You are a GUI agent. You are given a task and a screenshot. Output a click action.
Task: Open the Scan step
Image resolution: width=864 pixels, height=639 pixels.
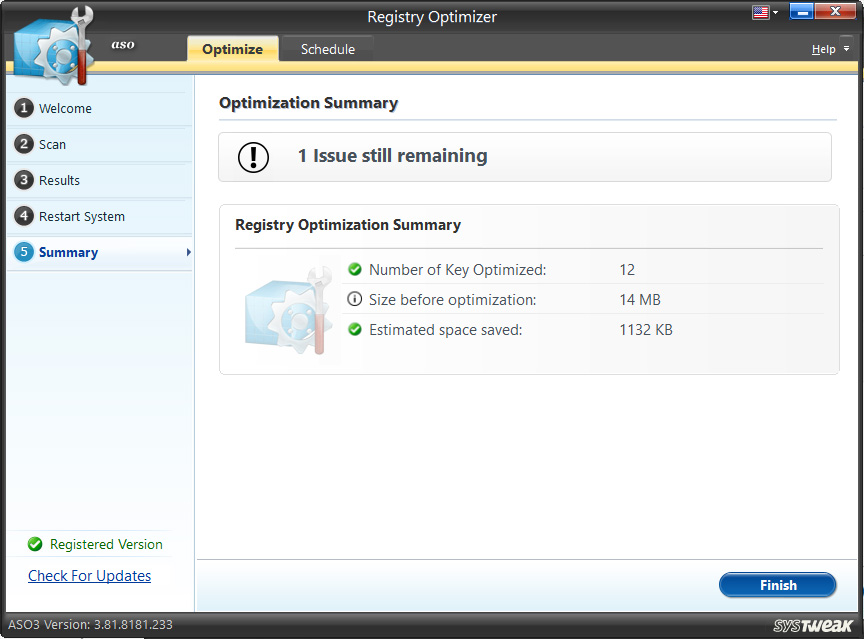point(50,144)
